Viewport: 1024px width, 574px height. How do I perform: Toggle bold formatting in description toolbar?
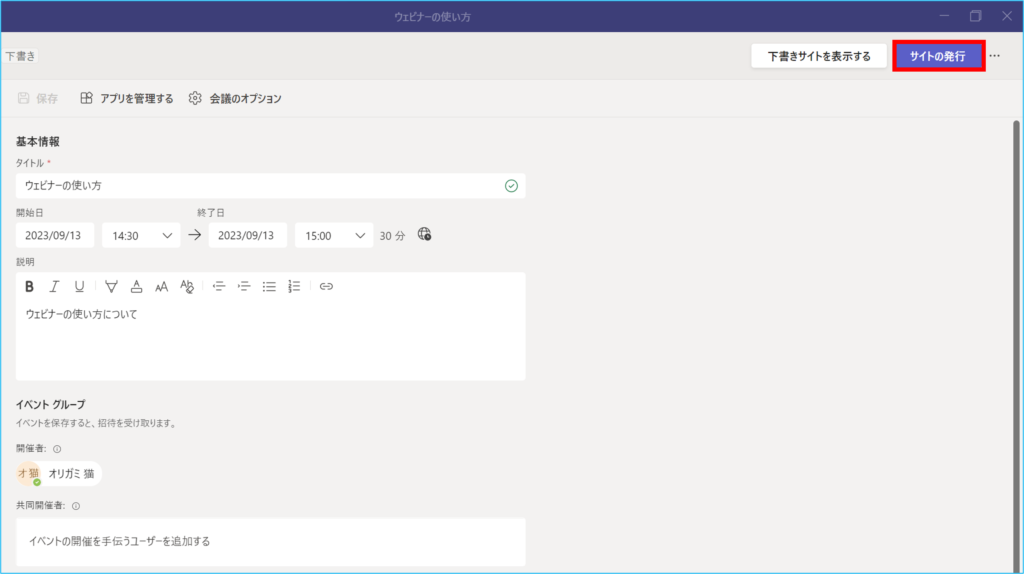(30, 286)
